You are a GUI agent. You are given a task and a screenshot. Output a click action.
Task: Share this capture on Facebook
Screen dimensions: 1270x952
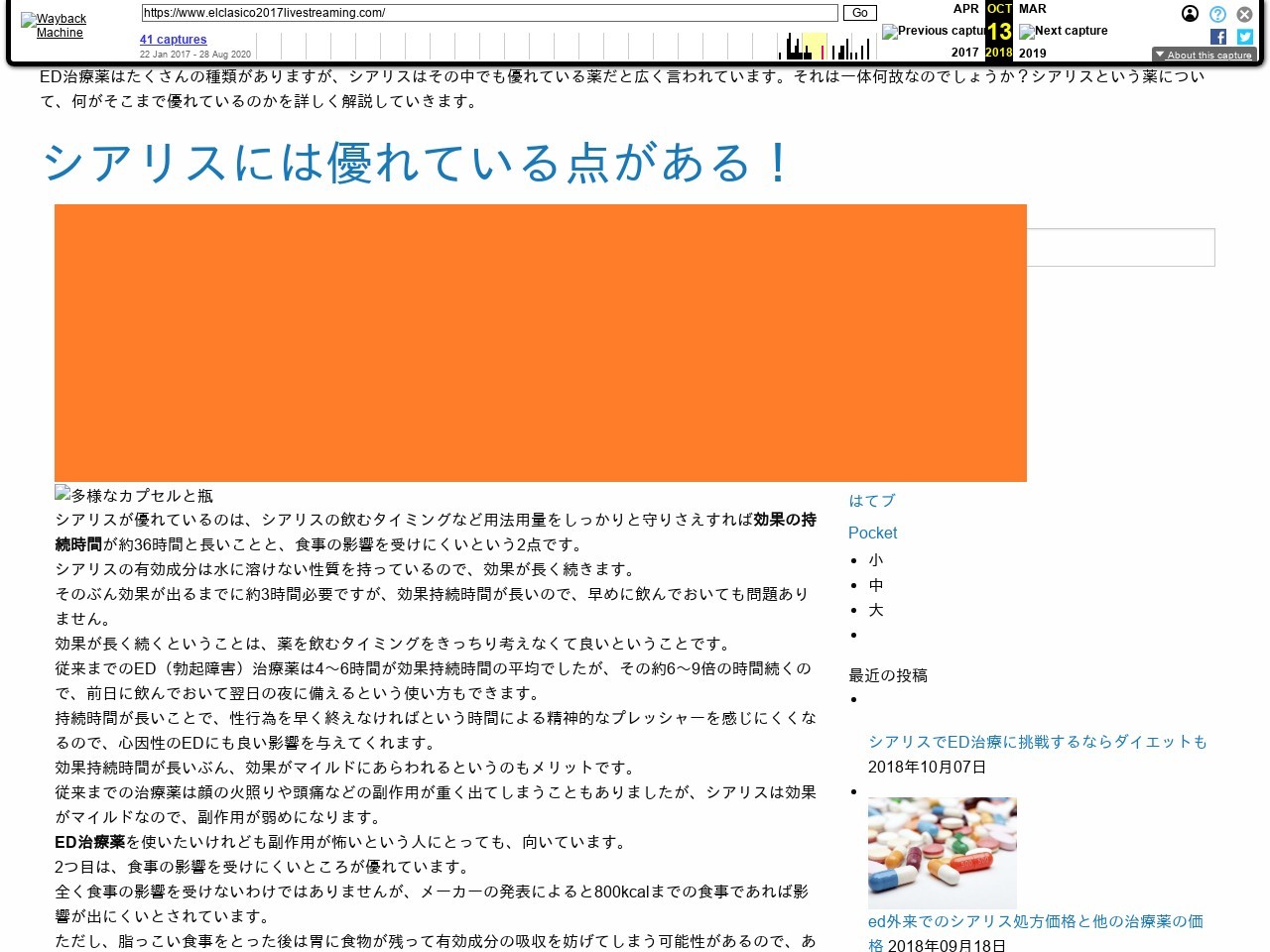coord(1218,37)
